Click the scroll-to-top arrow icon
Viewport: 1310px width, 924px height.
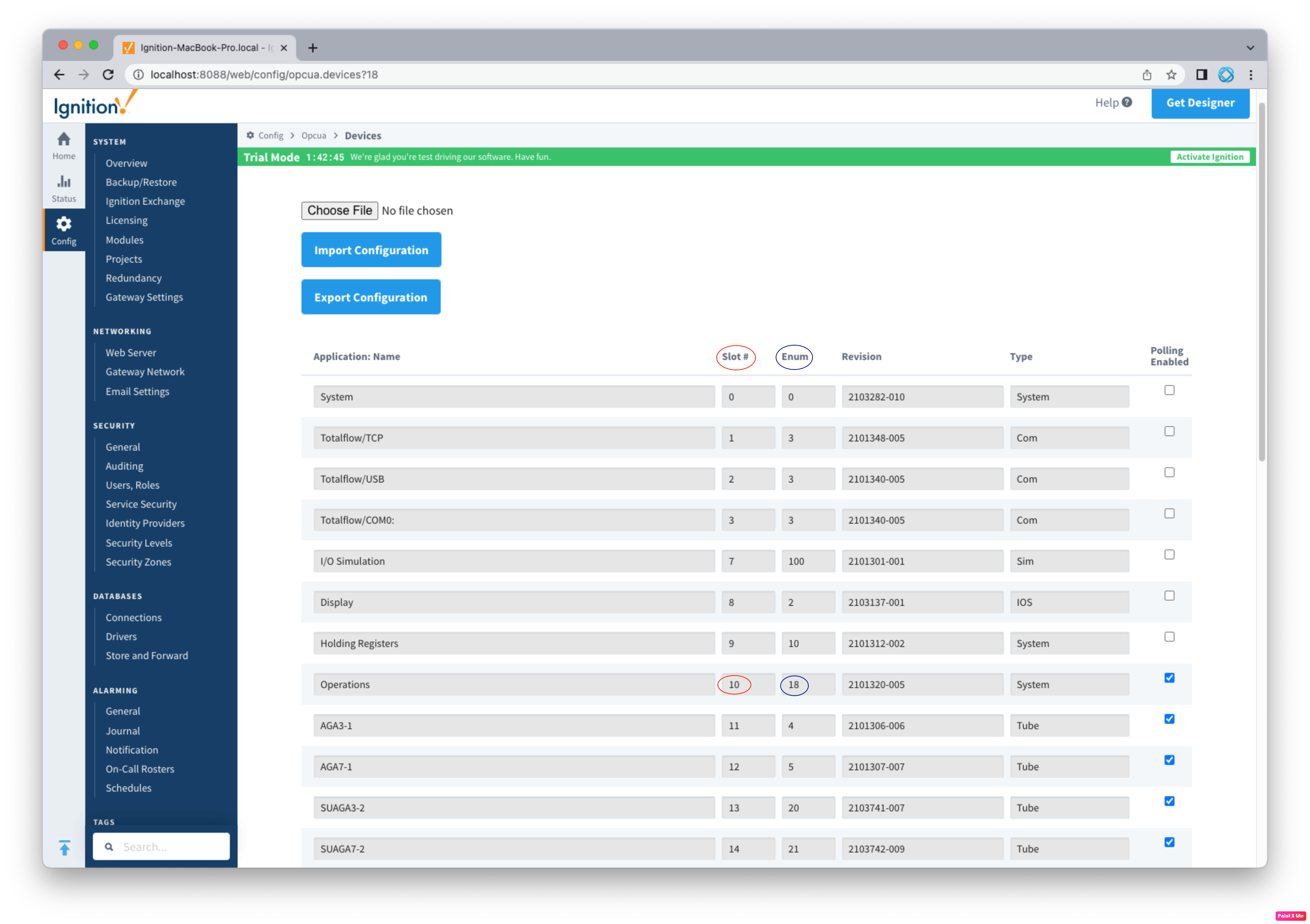pyautogui.click(x=64, y=848)
